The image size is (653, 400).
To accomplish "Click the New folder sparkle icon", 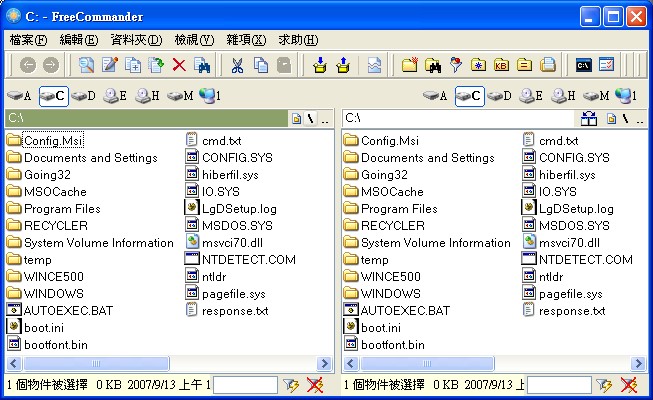I will (410, 65).
